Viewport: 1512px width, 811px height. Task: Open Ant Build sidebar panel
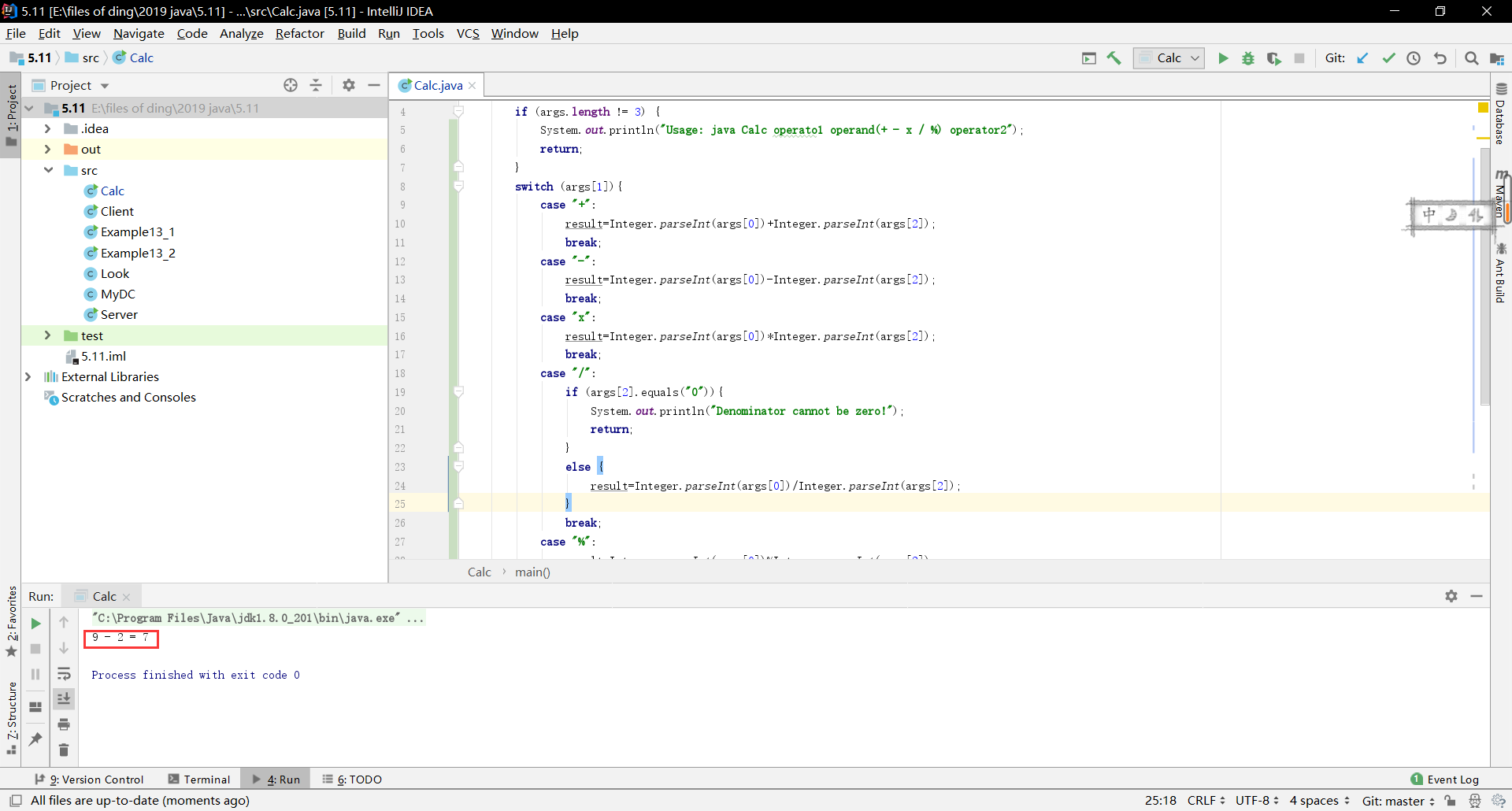tap(1501, 273)
